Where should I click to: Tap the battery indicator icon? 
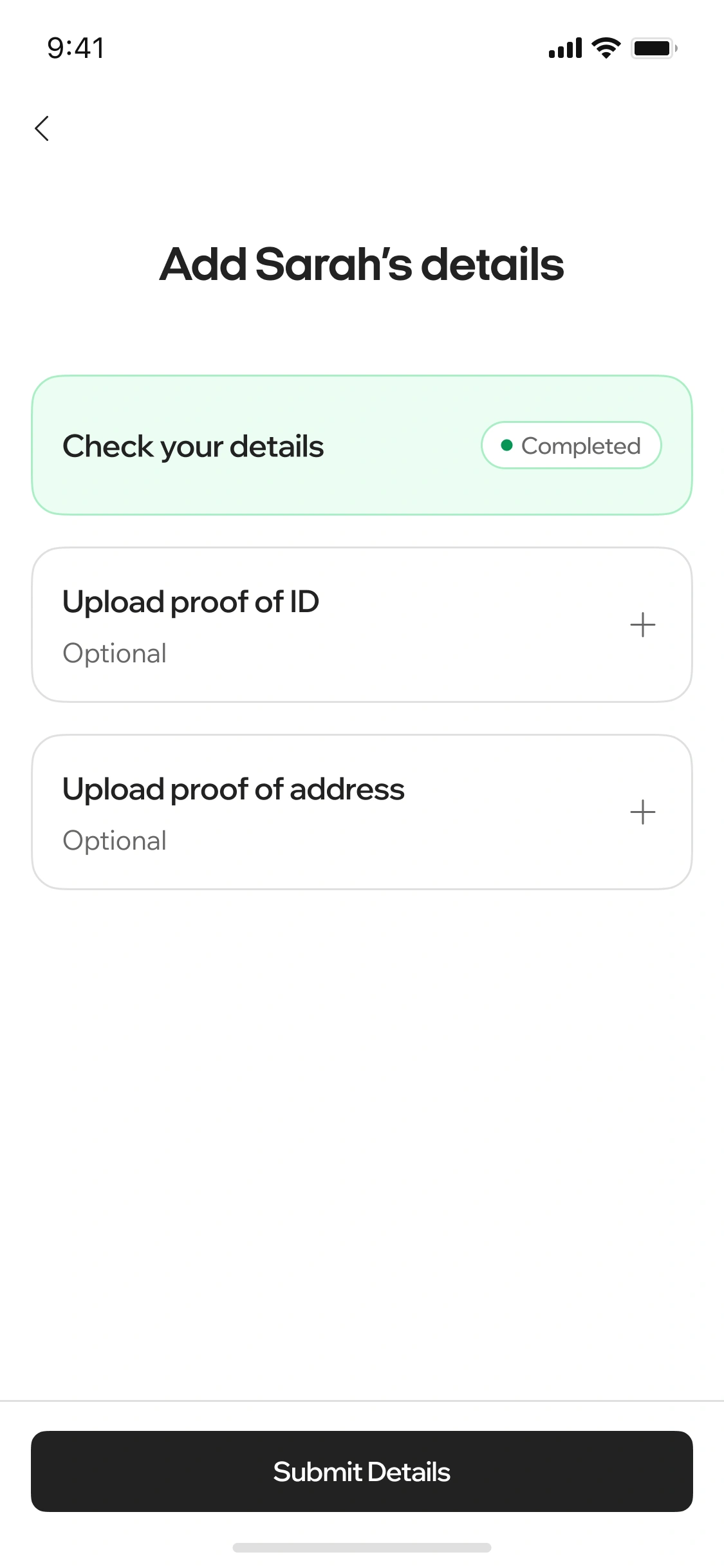tap(653, 47)
